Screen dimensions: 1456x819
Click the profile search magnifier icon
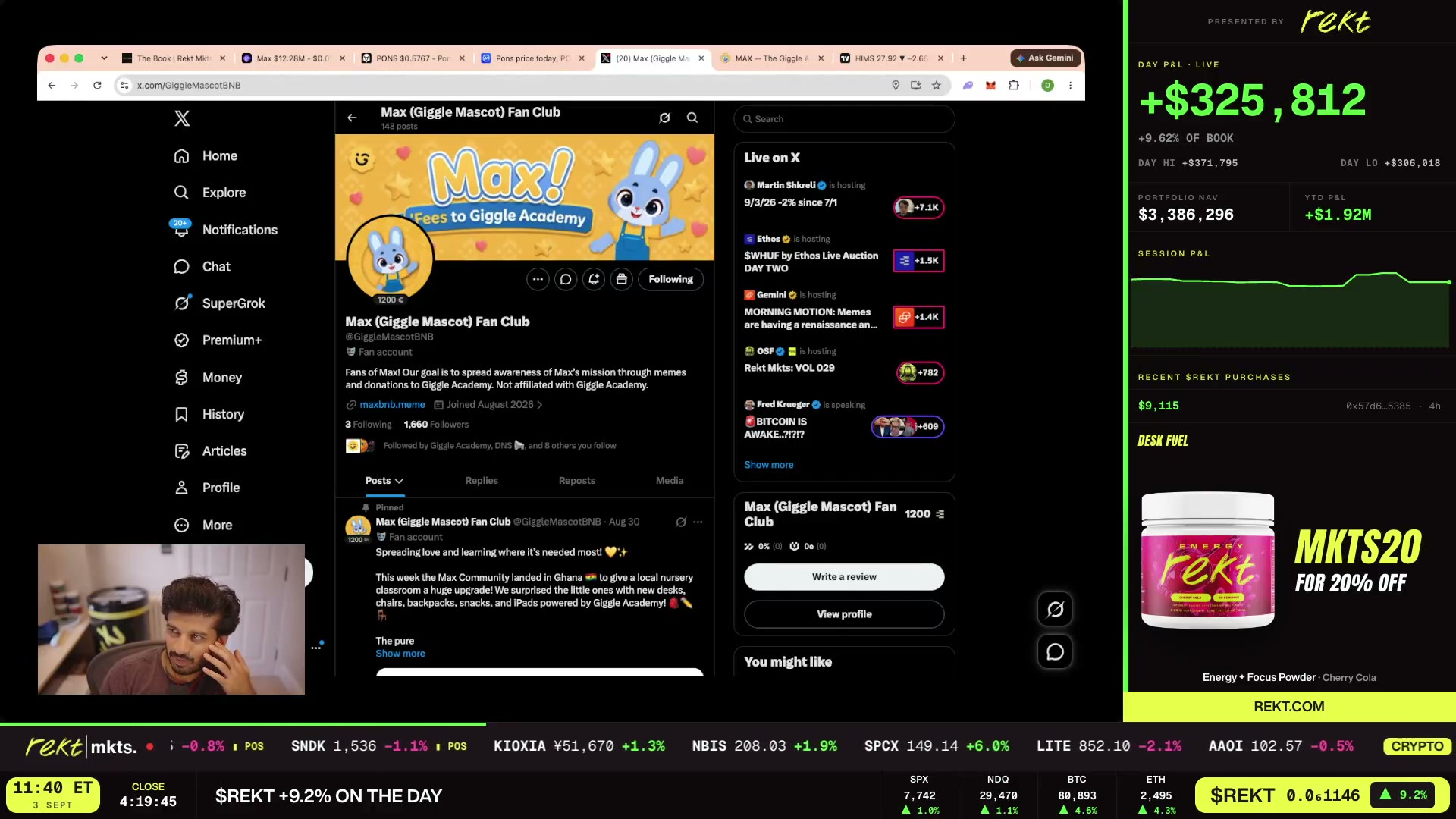point(692,118)
